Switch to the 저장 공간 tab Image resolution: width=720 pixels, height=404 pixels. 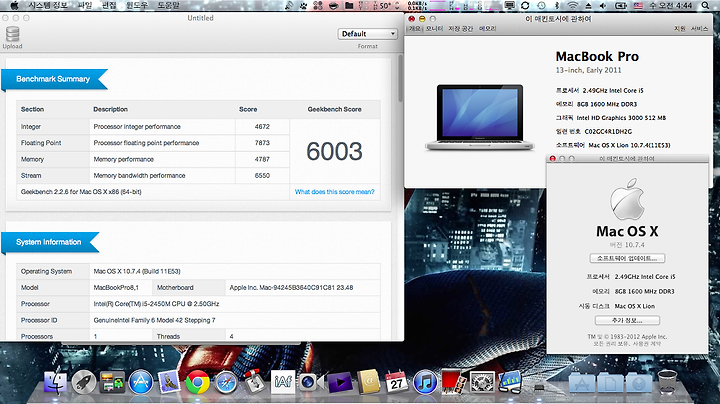point(460,28)
